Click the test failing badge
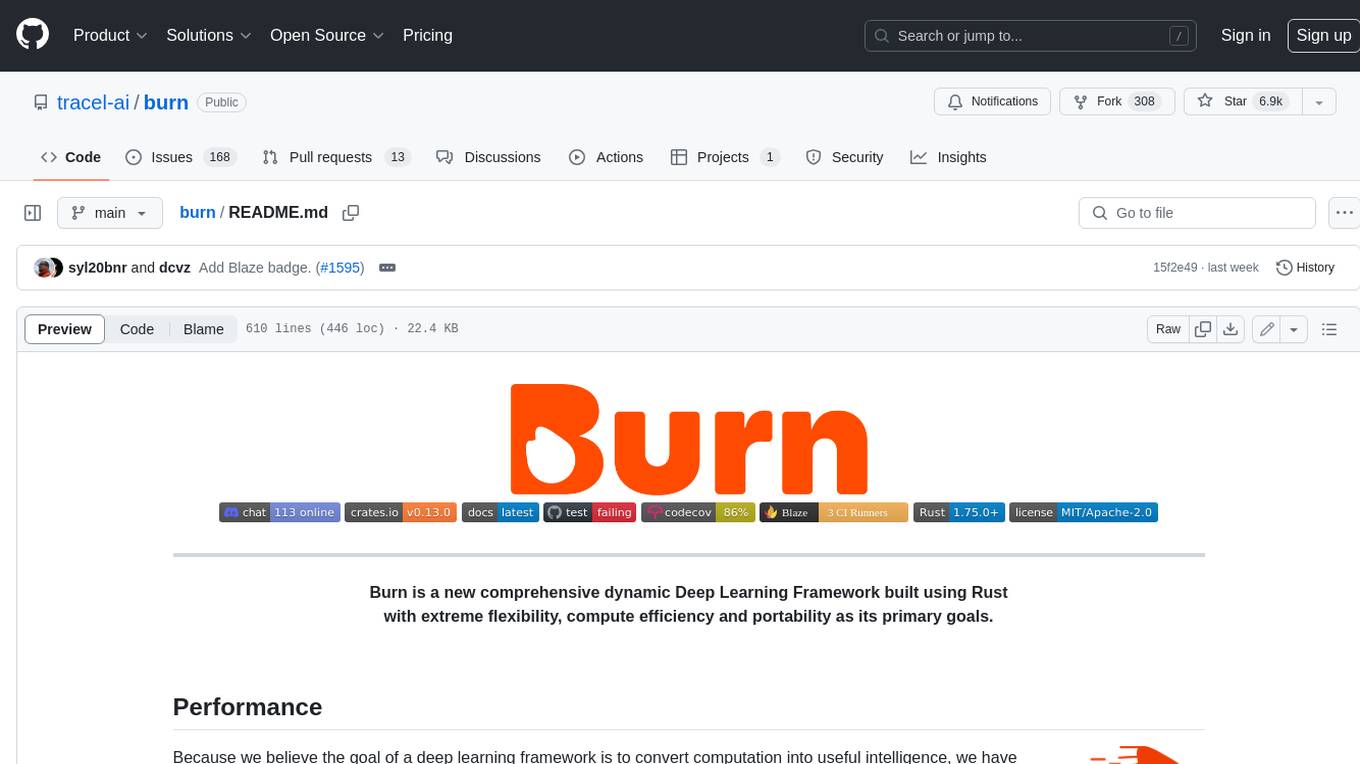 (590, 512)
